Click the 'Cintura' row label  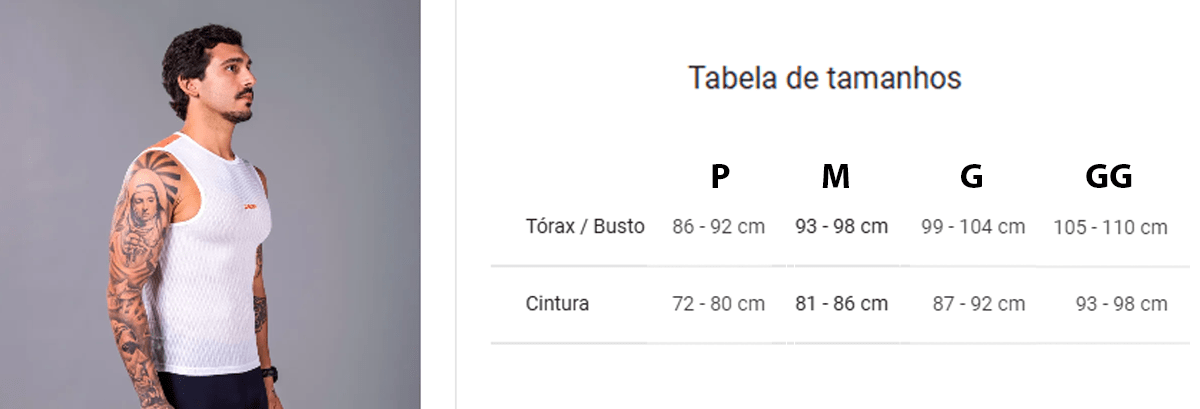point(557,303)
